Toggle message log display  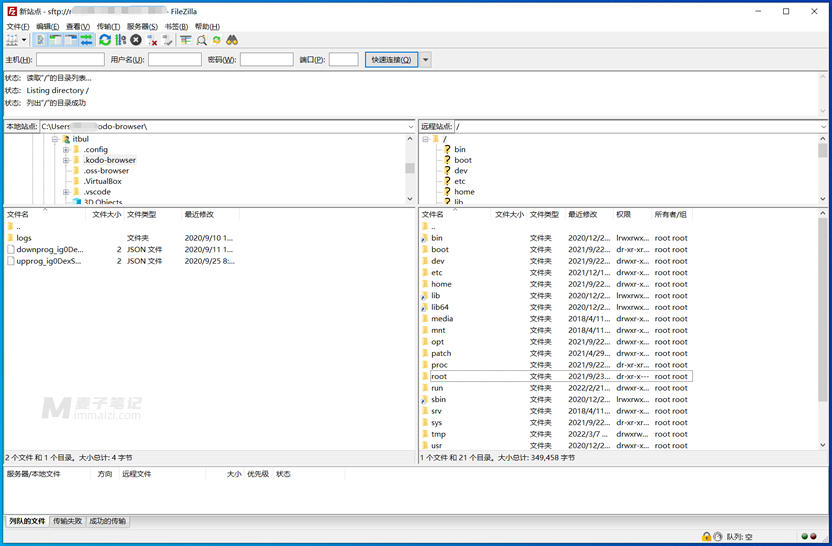[x=40, y=40]
